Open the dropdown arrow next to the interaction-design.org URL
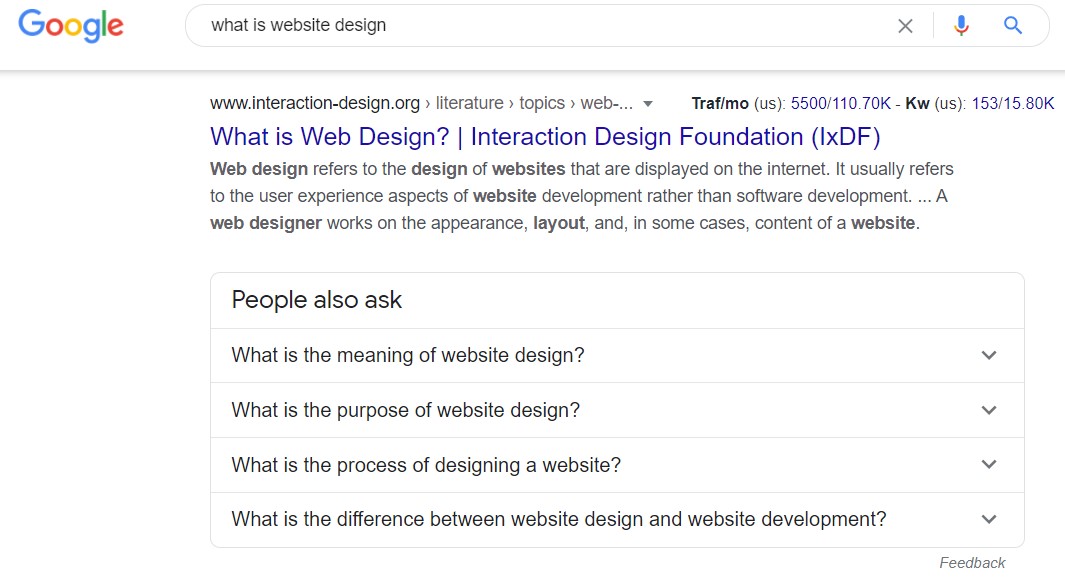The height and width of the screenshot is (581, 1065). click(x=648, y=104)
